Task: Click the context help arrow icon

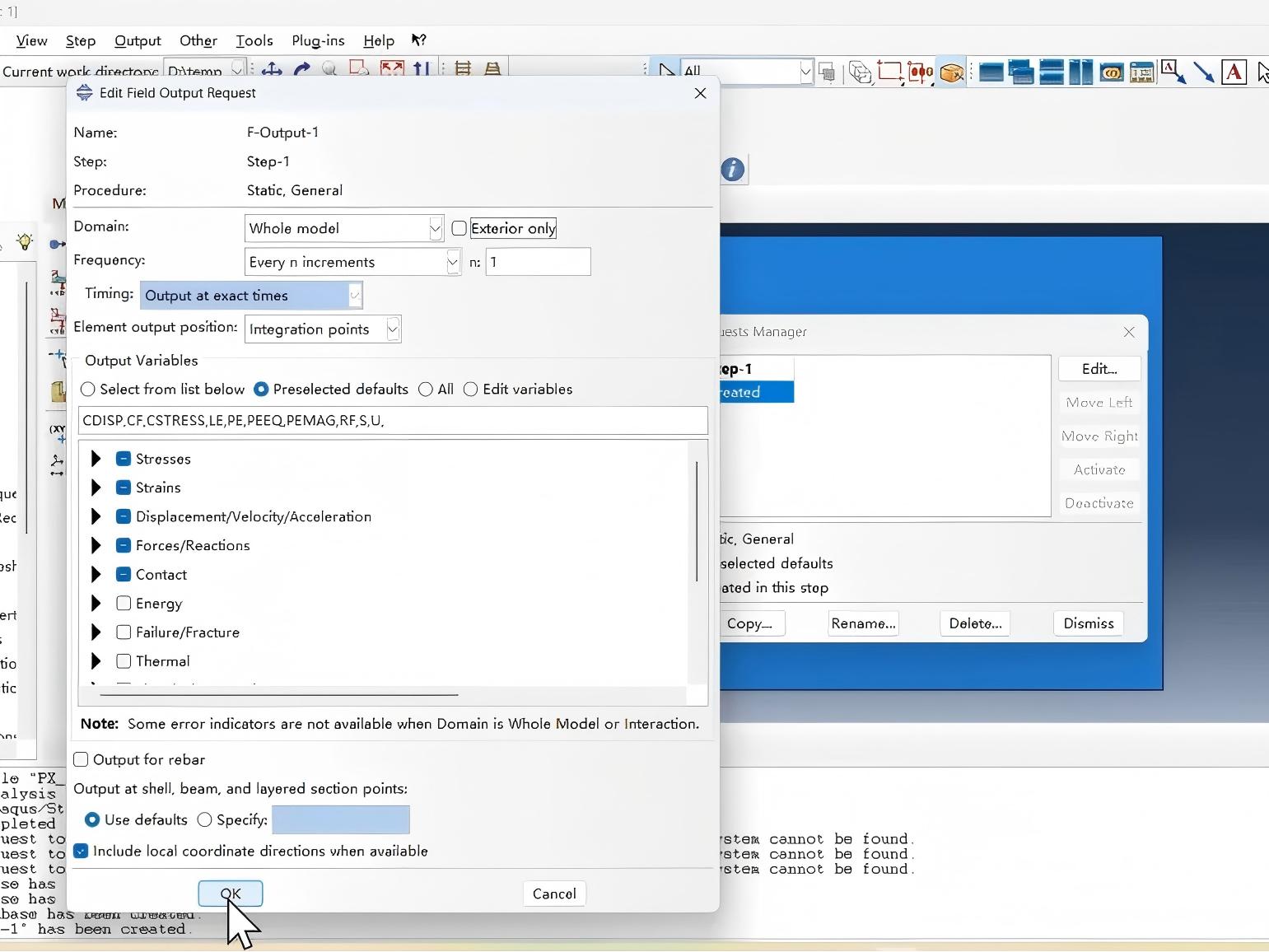Action: 419,40
